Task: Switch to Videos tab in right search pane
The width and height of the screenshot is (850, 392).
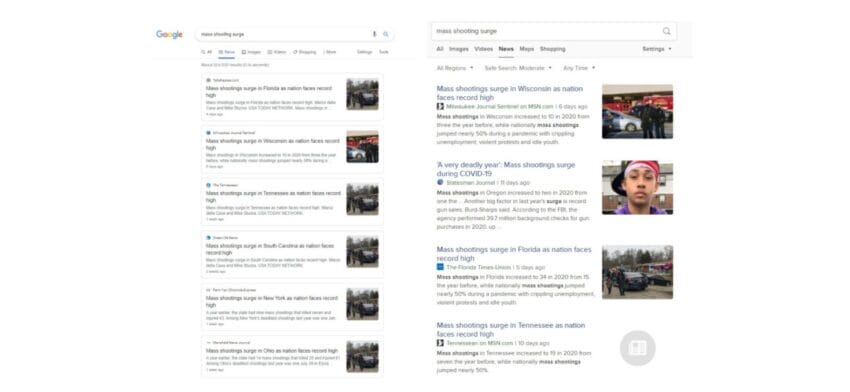Action: tap(484, 49)
